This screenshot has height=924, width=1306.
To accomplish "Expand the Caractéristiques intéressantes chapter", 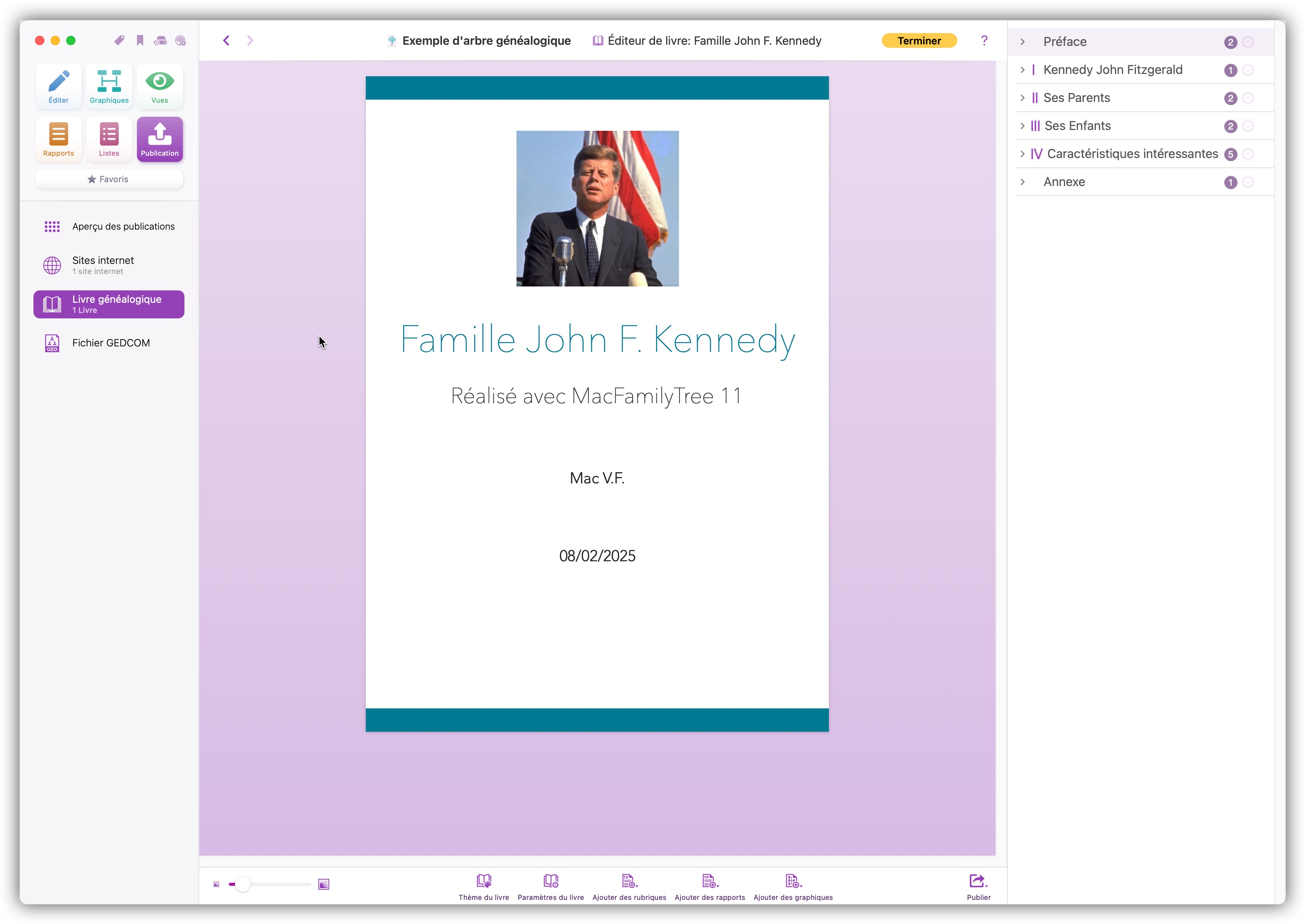I will [1023, 154].
